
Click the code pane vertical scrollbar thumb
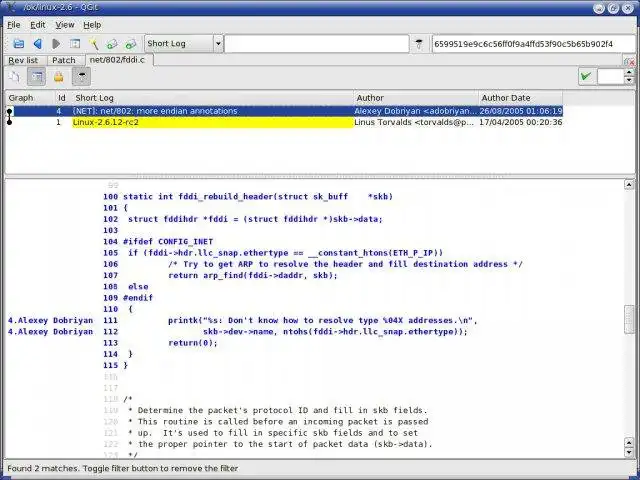pos(629,320)
